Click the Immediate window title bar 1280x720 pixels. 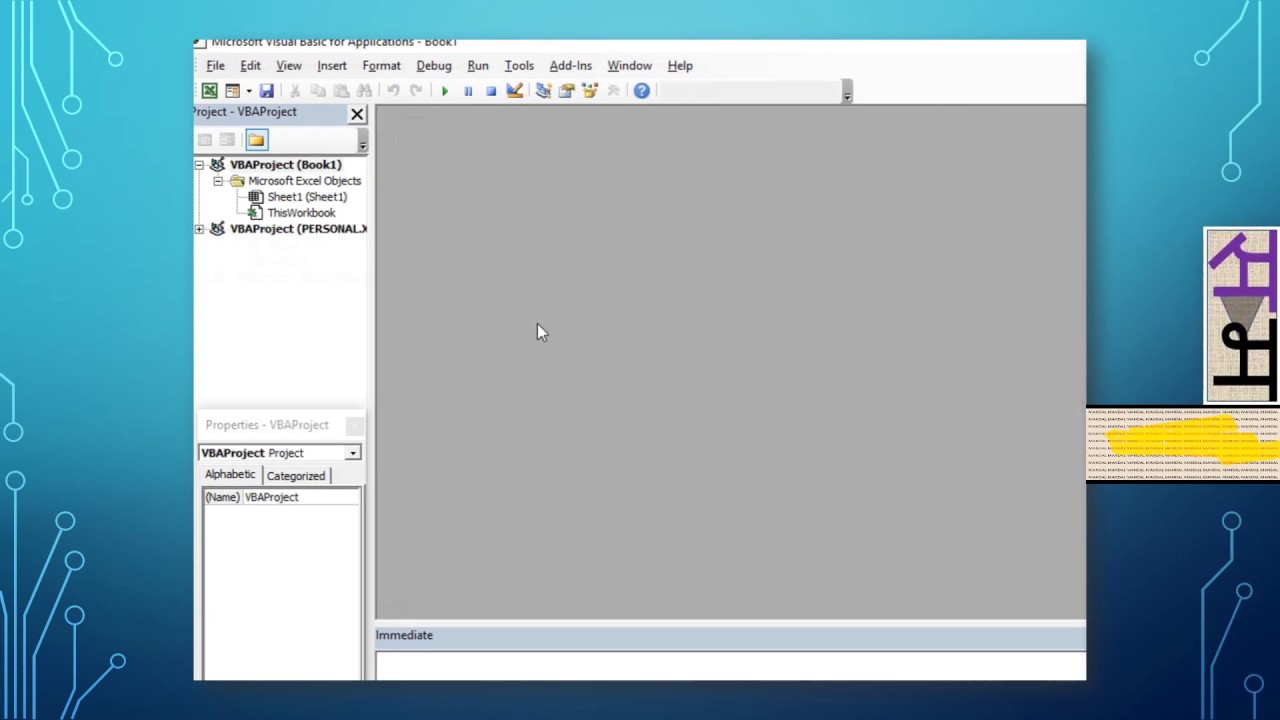(x=730, y=635)
